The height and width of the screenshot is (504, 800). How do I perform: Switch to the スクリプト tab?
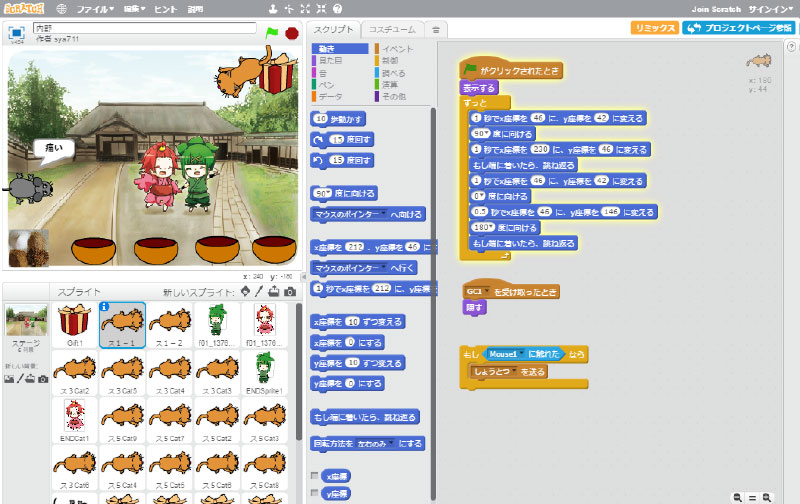(333, 30)
